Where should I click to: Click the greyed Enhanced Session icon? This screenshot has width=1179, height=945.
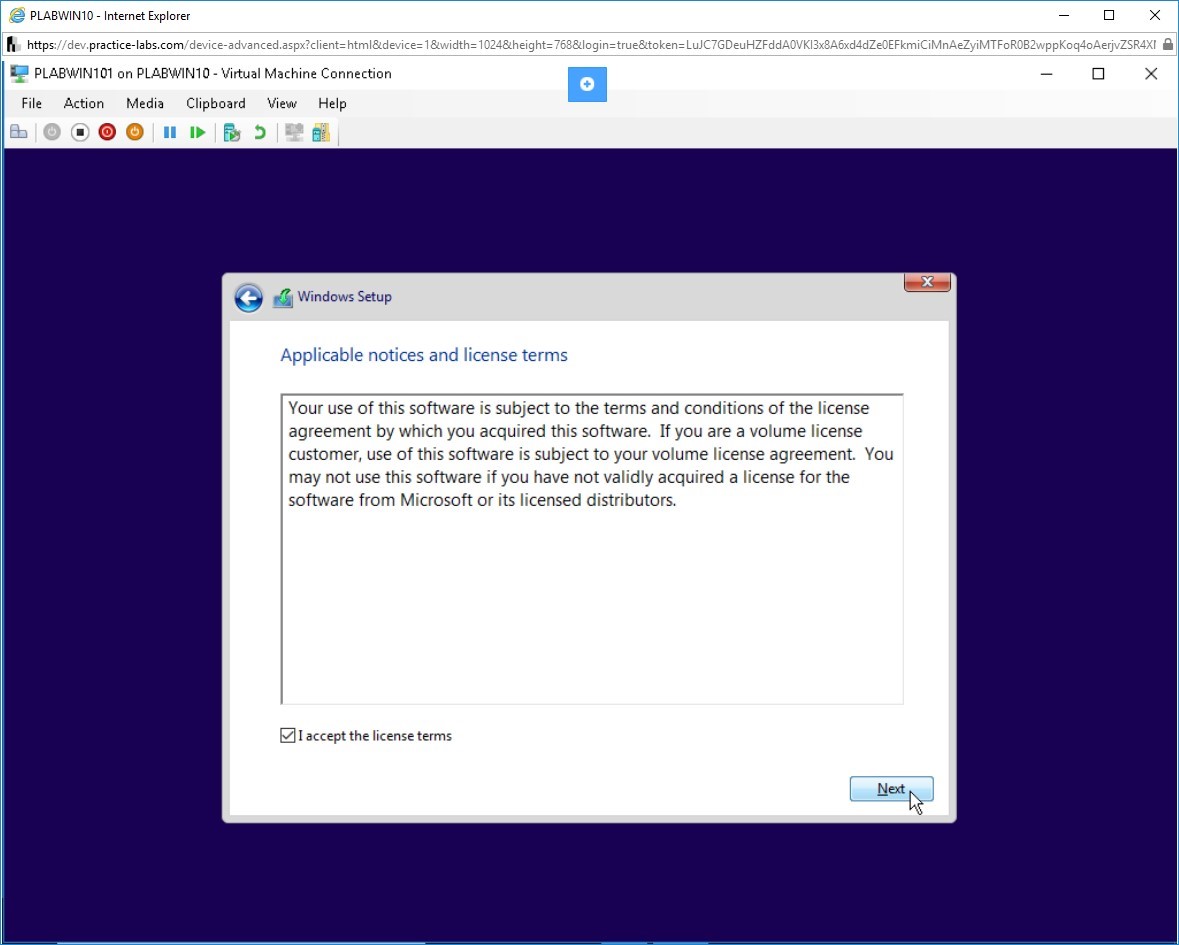(294, 133)
